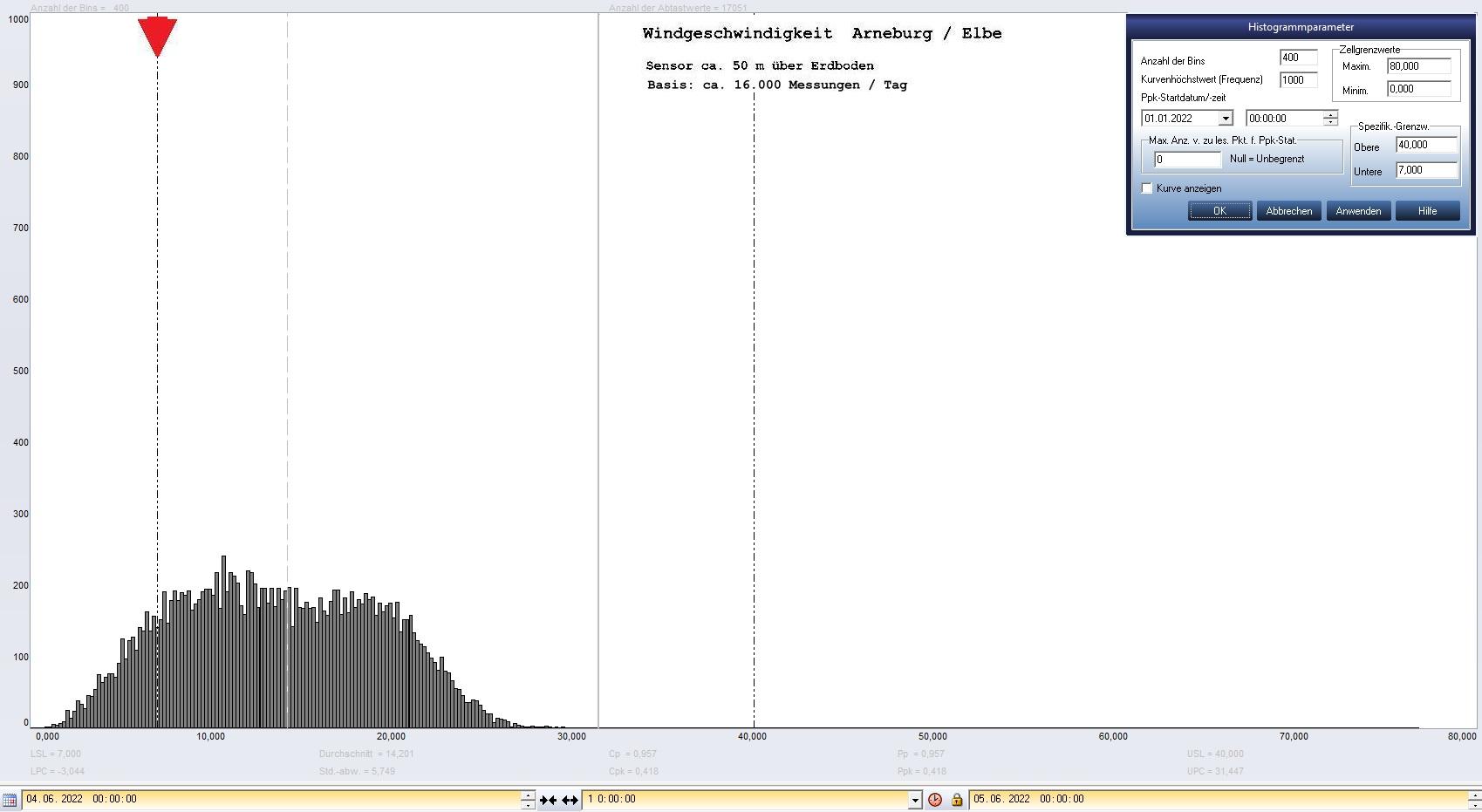Open the calendar icon in bottom bar

[10, 800]
